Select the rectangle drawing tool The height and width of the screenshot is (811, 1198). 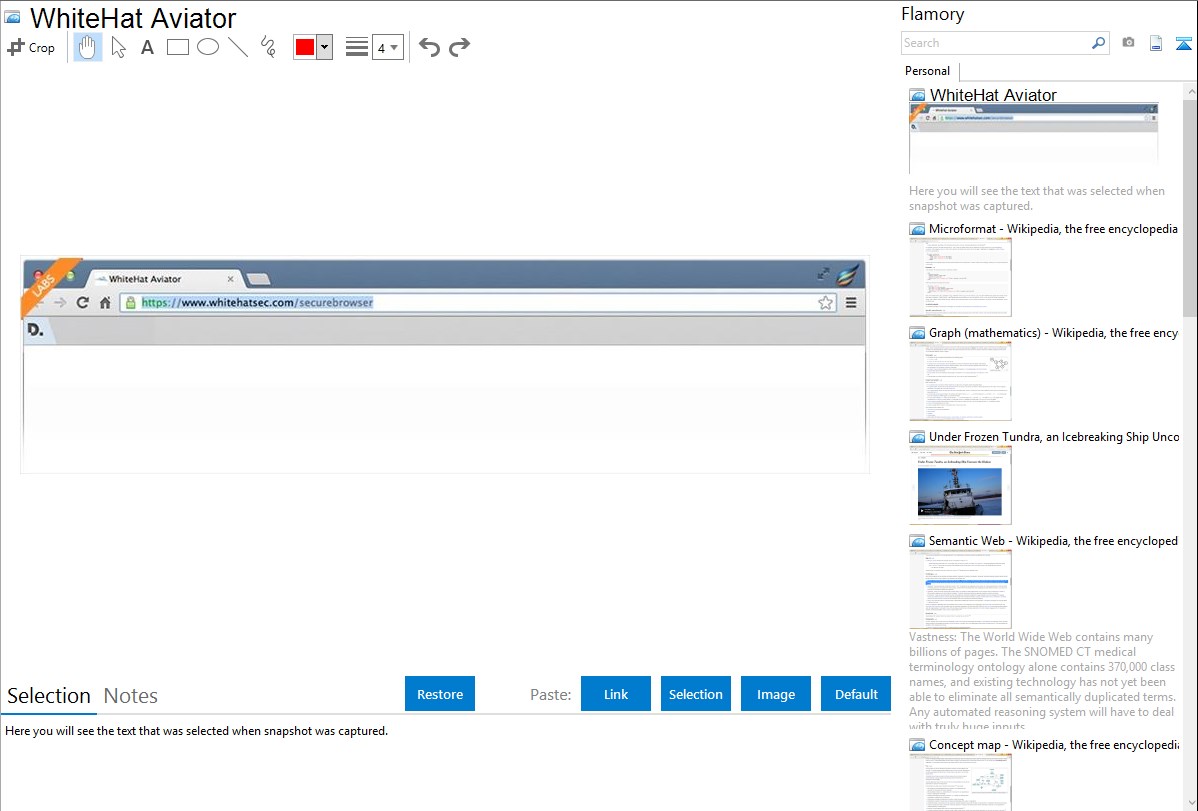click(x=177, y=47)
